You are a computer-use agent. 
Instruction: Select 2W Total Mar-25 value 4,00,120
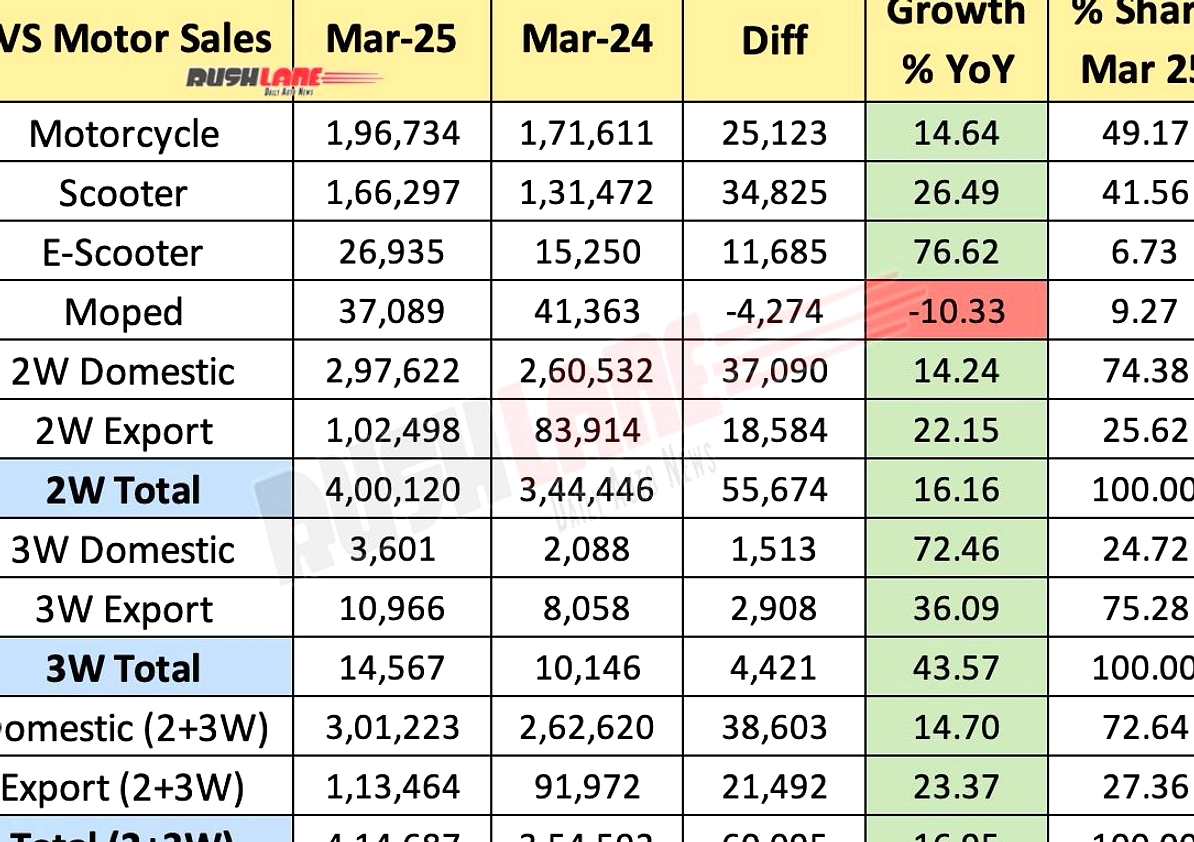[392, 490]
